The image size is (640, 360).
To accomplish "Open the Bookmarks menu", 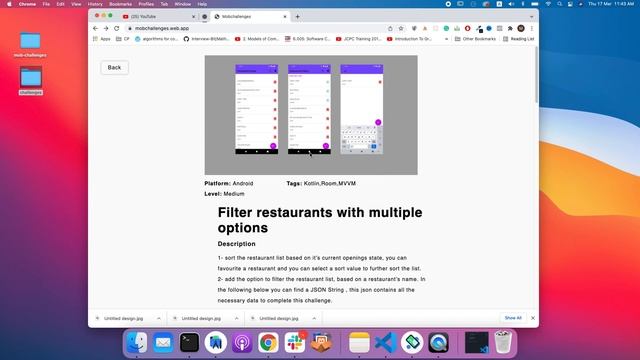I will pos(120,4).
